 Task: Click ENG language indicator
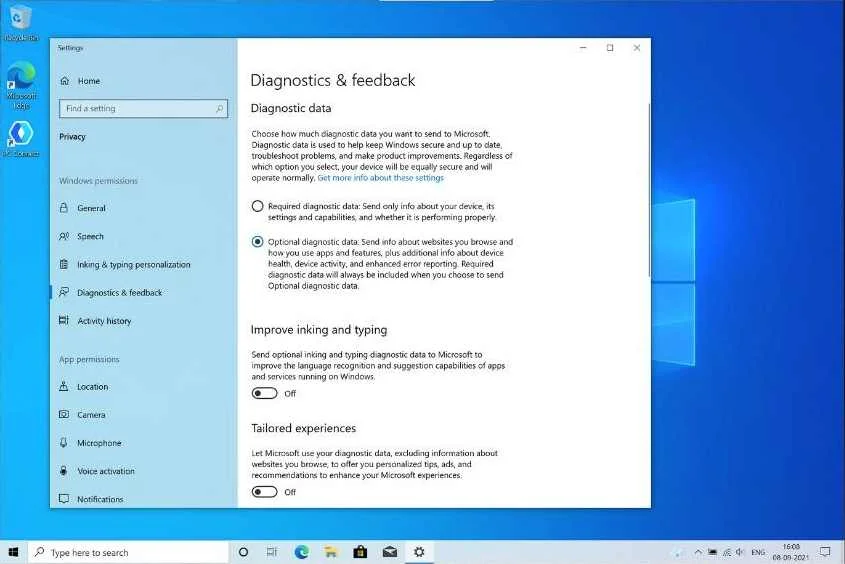(758, 552)
